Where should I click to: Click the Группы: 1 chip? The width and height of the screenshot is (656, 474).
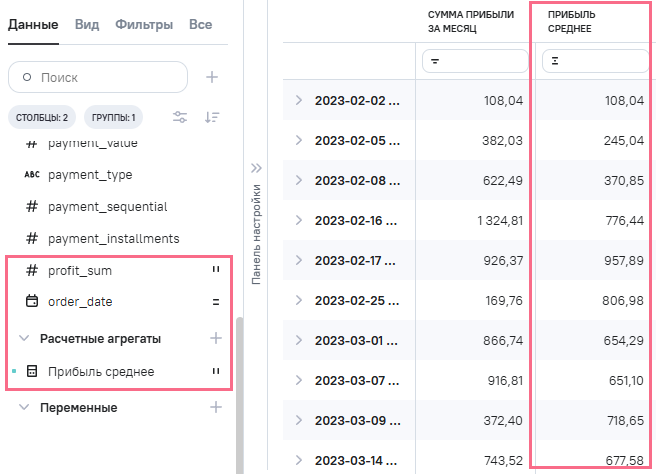click(114, 118)
